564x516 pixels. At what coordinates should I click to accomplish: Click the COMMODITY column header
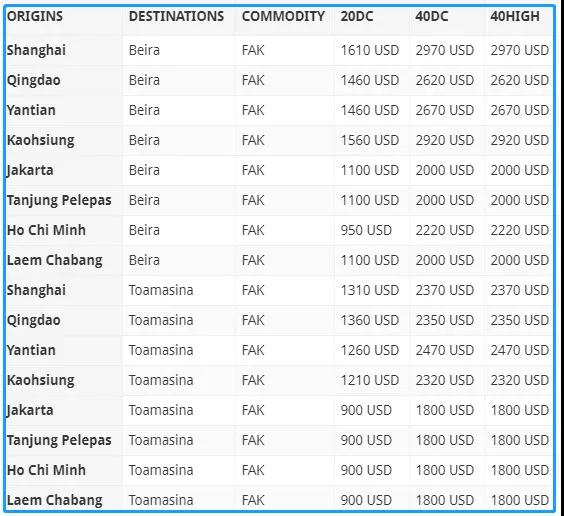(283, 17)
